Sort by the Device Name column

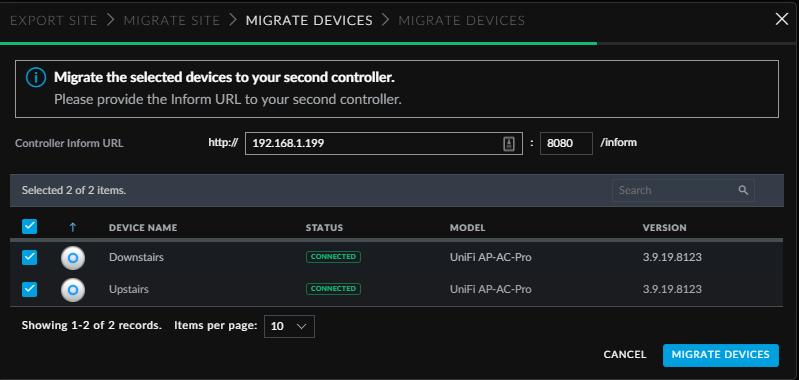pos(143,228)
